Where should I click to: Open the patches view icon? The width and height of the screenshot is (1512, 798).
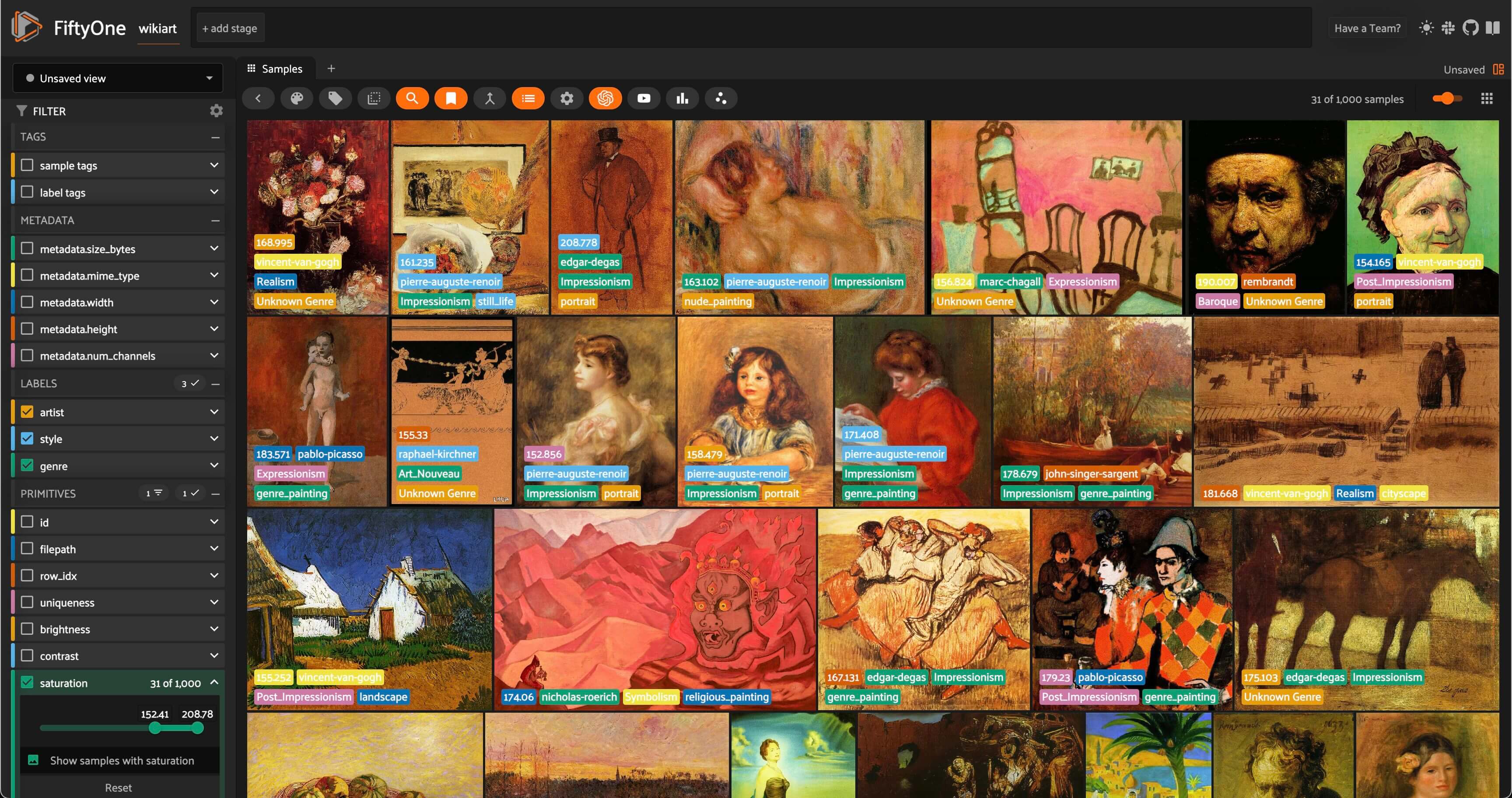374,98
